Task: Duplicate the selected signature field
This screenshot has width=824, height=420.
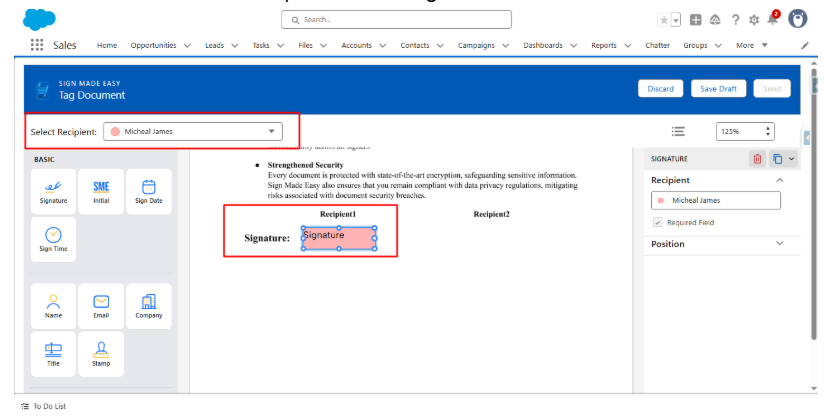Action: (x=777, y=159)
